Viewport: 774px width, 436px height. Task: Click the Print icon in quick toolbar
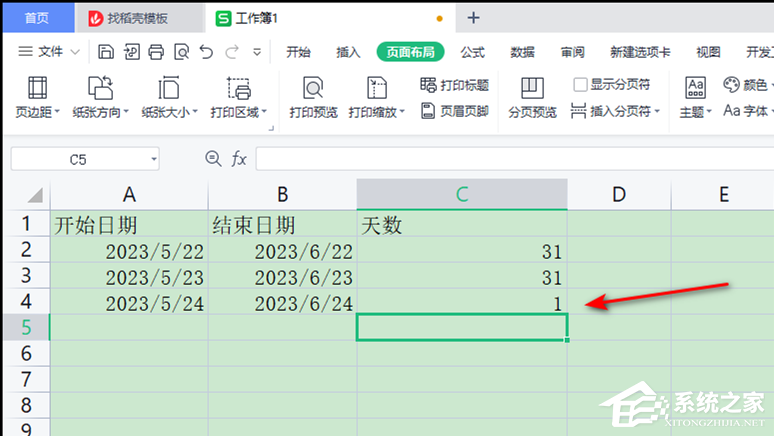pos(156,52)
